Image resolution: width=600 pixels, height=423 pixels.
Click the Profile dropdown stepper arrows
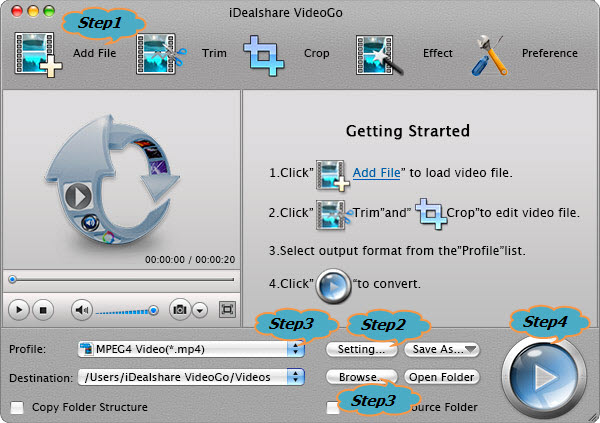point(295,349)
